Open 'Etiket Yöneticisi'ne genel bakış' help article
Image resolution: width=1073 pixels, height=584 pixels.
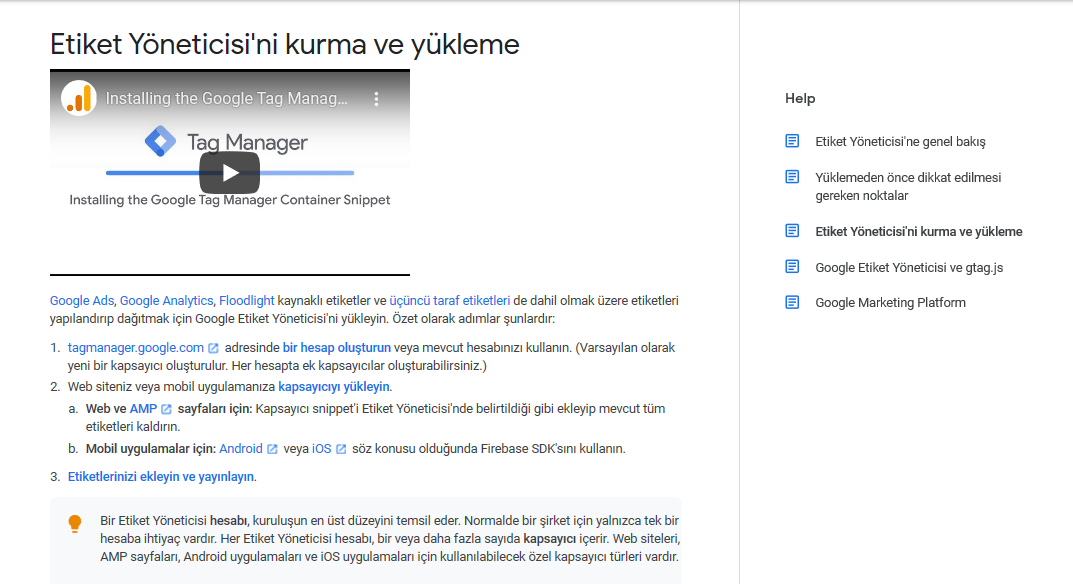click(901, 142)
